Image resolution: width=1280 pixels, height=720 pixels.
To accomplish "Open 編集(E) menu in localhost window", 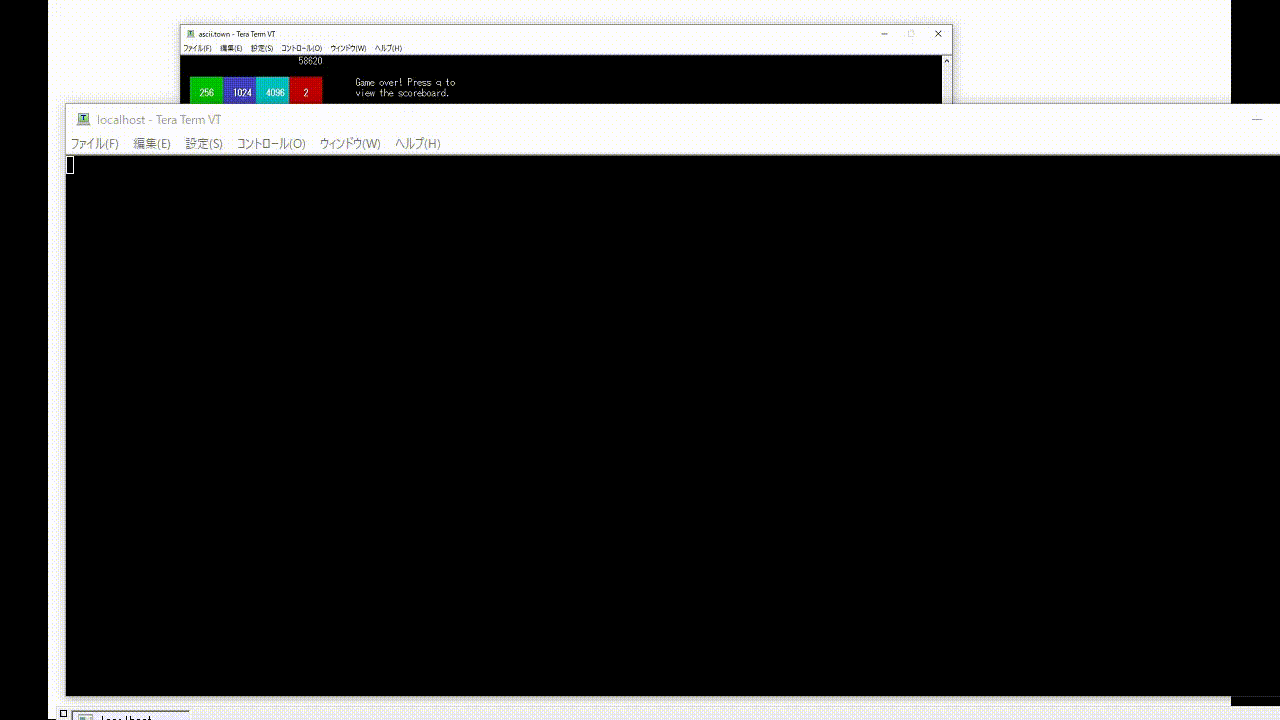I will click(152, 144).
